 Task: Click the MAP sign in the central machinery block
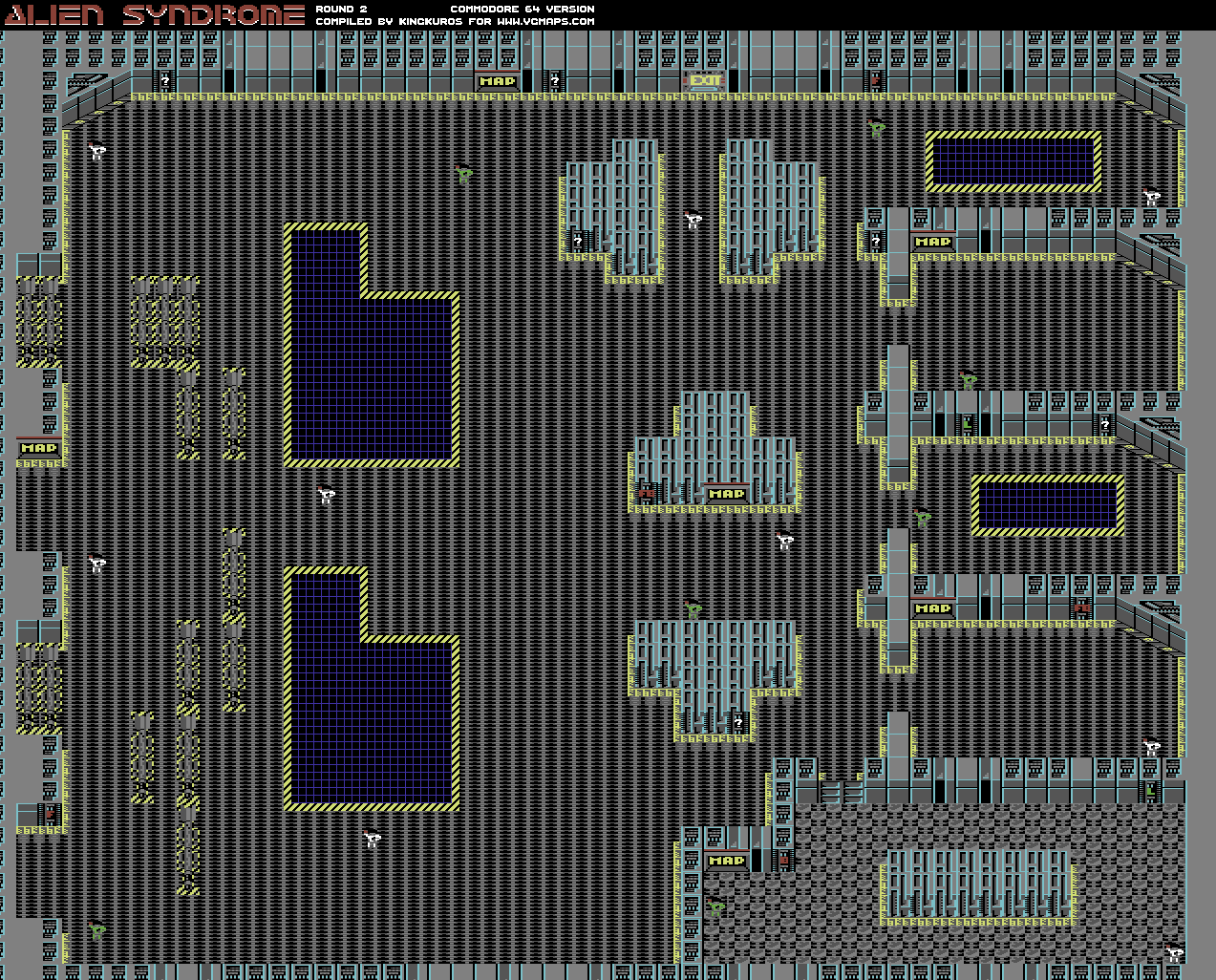pyautogui.click(x=726, y=494)
